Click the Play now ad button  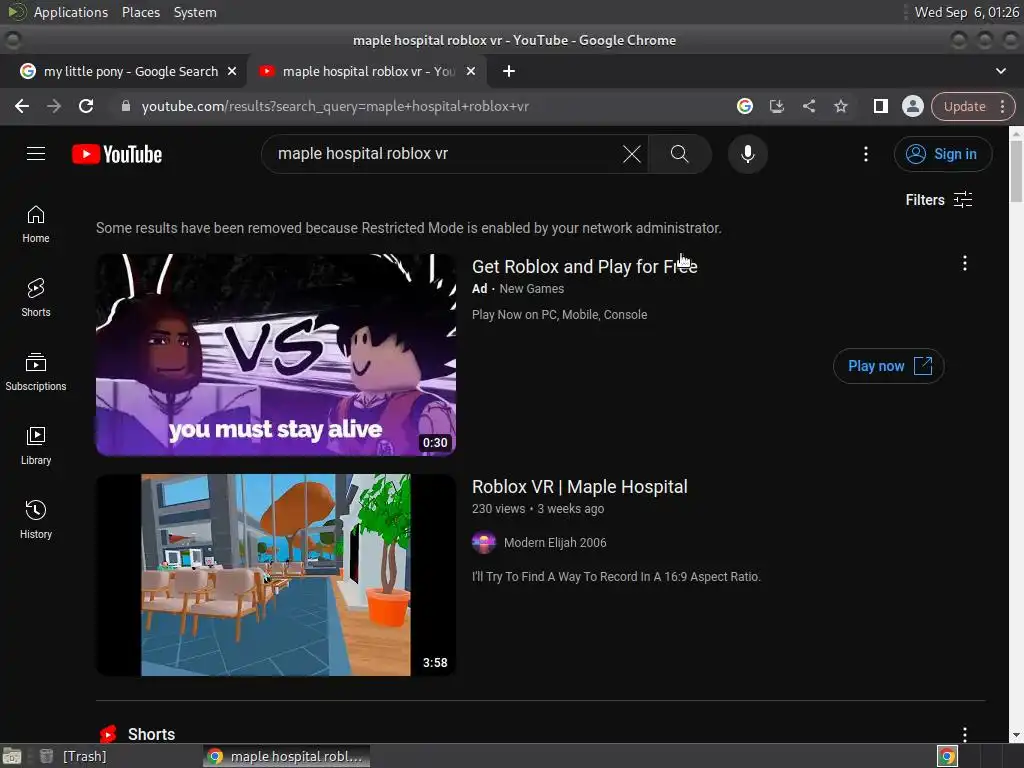[x=888, y=366]
